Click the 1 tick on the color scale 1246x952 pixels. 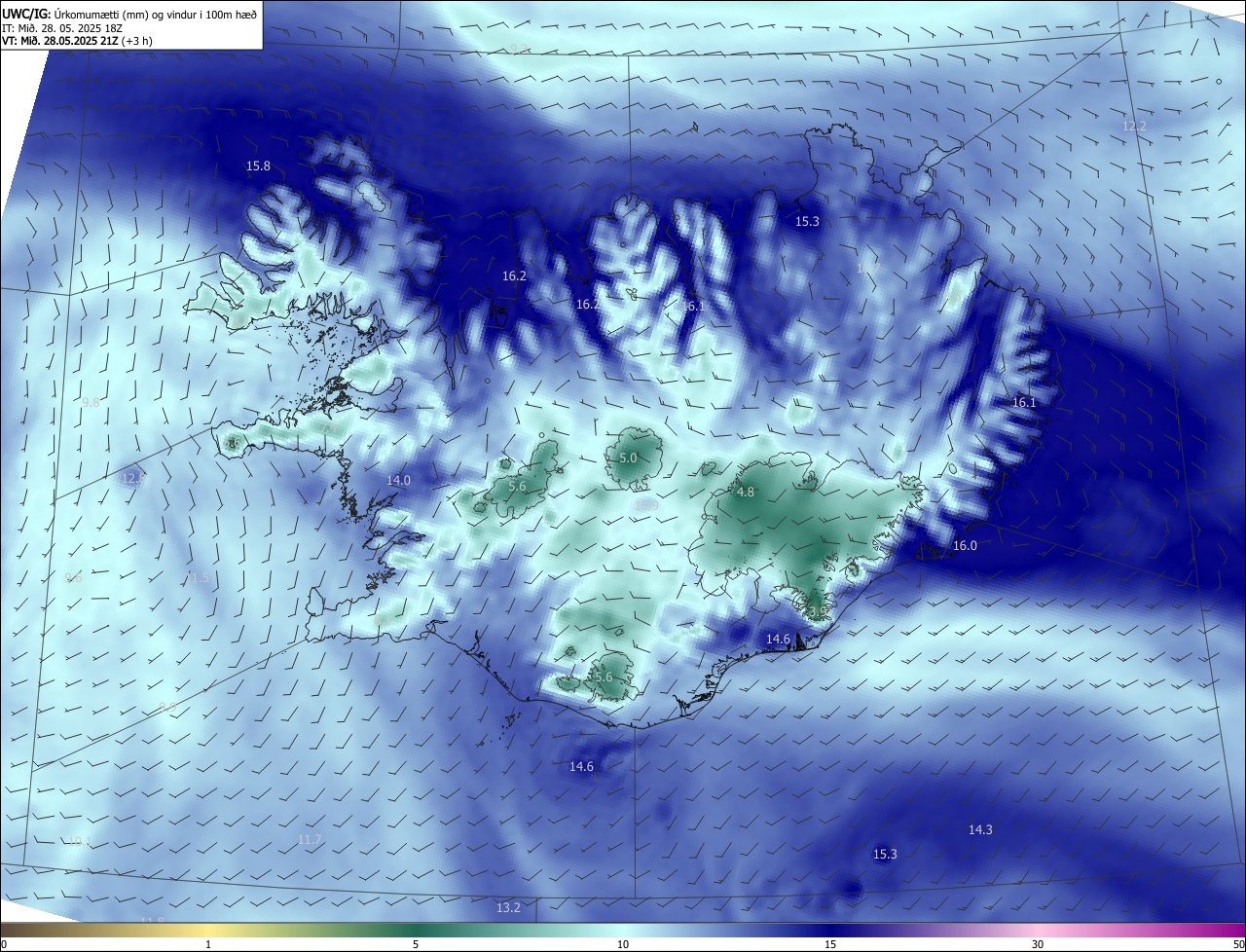click(x=208, y=944)
